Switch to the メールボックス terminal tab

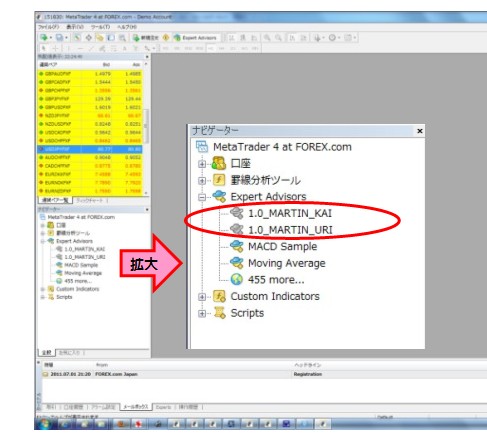[135, 407]
